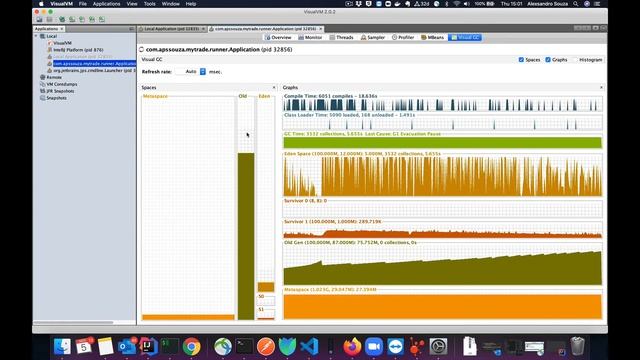640x360 pixels.
Task: Switch to Local Application (pid 32833) tab
Action: (171, 29)
